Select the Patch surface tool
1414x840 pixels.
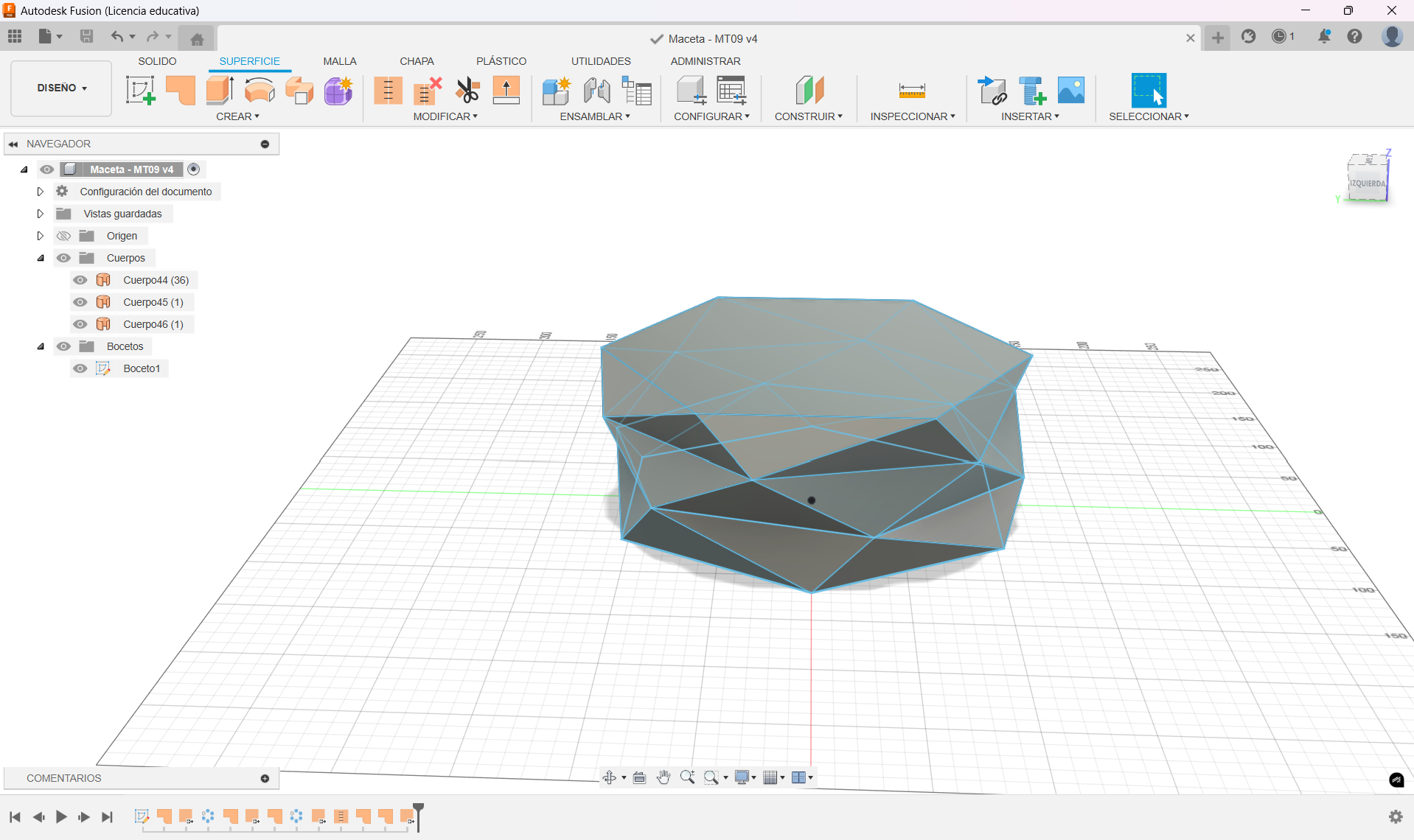point(181,91)
